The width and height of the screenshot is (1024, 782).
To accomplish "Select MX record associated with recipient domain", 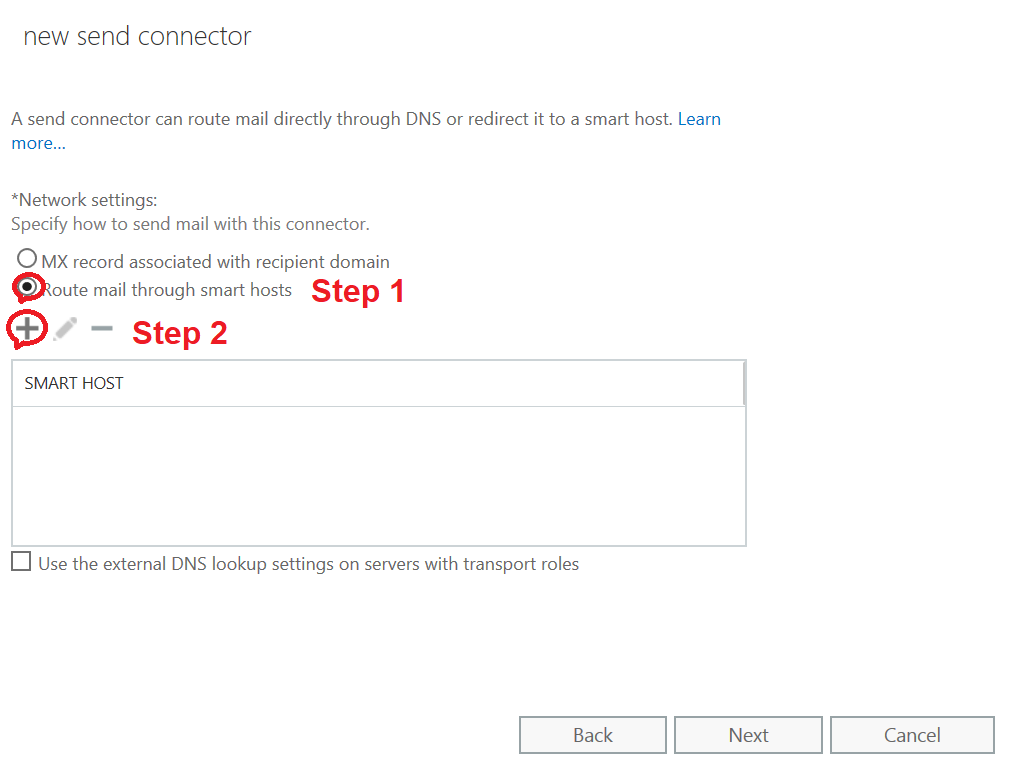I will 27,259.
